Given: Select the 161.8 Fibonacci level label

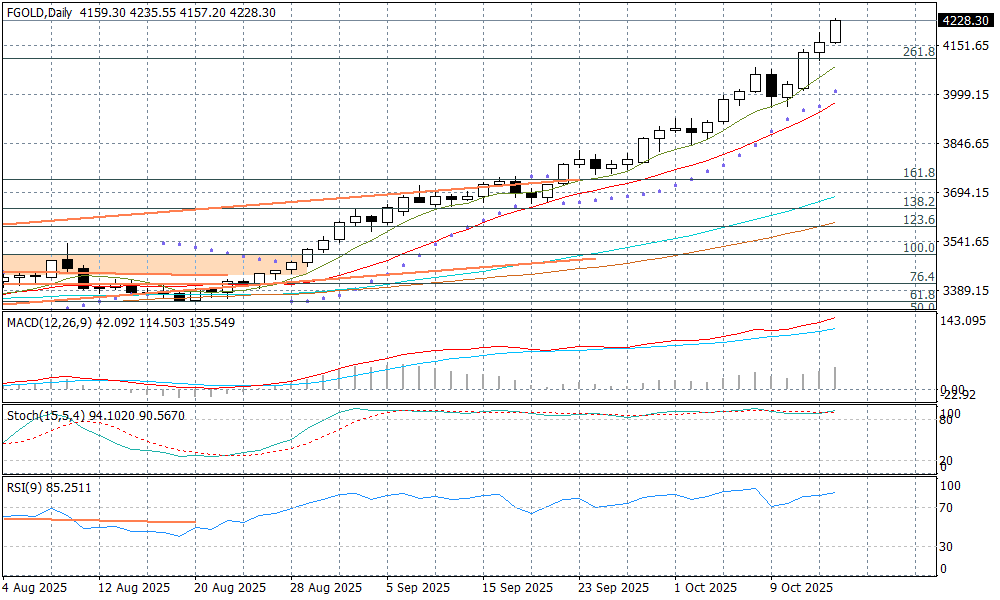Looking at the screenshot, I should tap(918, 173).
